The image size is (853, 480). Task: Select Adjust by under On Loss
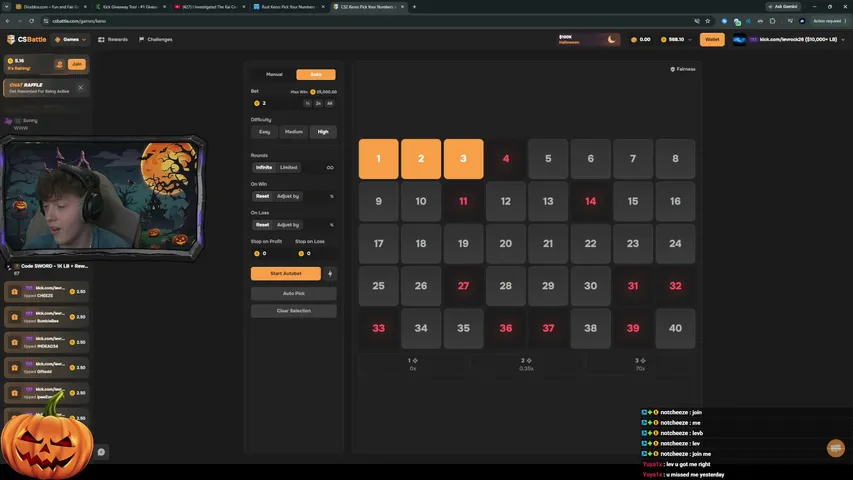[288, 224]
